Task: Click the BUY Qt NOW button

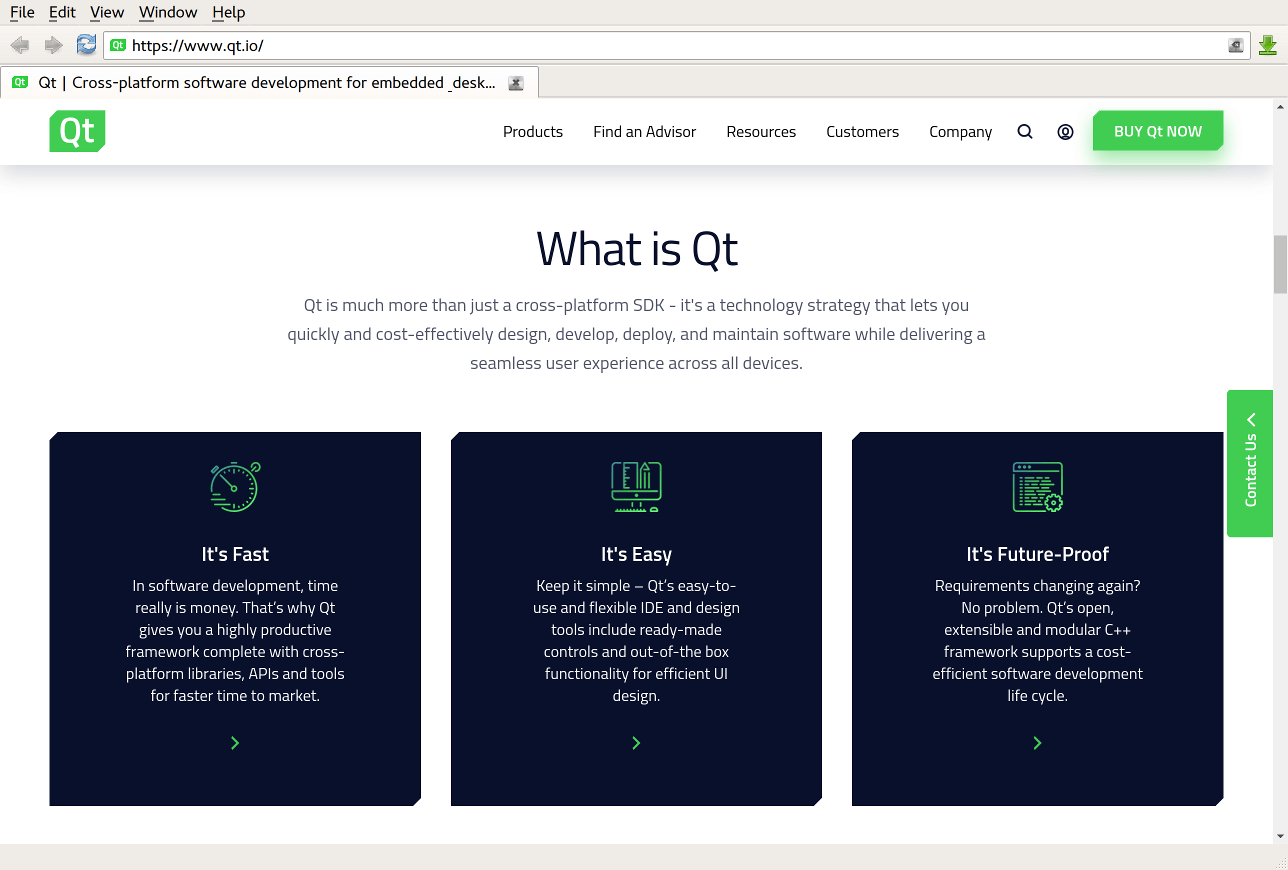Action: [1157, 131]
